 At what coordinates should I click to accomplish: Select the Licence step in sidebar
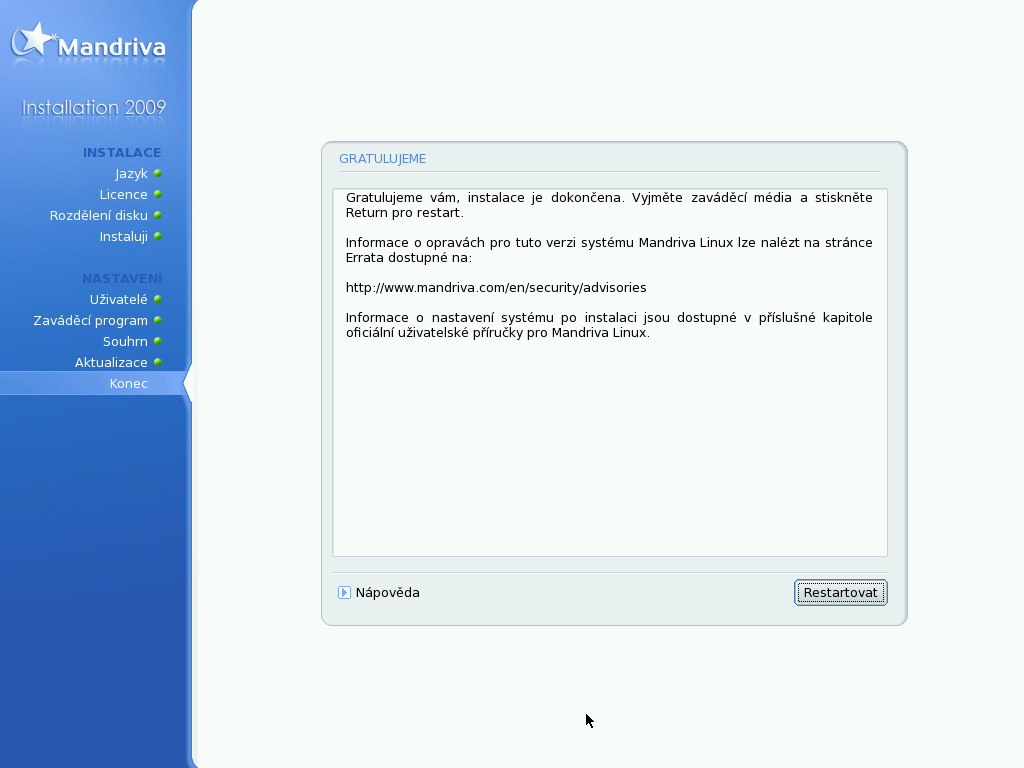(123, 195)
